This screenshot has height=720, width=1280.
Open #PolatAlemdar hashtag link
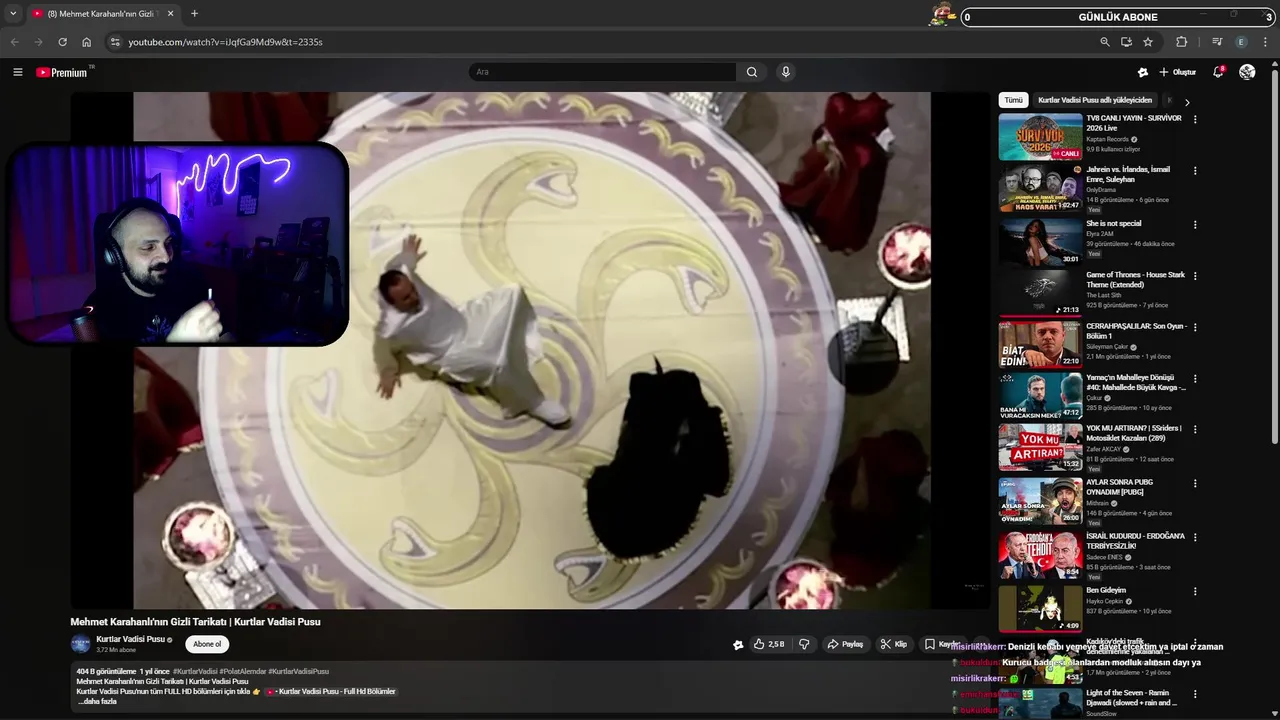[x=243, y=671]
